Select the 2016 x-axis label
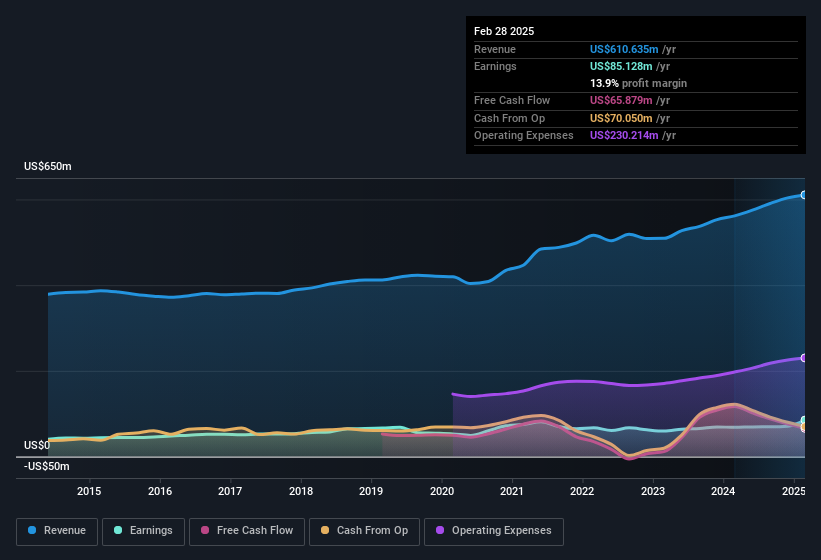This screenshot has width=821, height=560. tap(160, 491)
